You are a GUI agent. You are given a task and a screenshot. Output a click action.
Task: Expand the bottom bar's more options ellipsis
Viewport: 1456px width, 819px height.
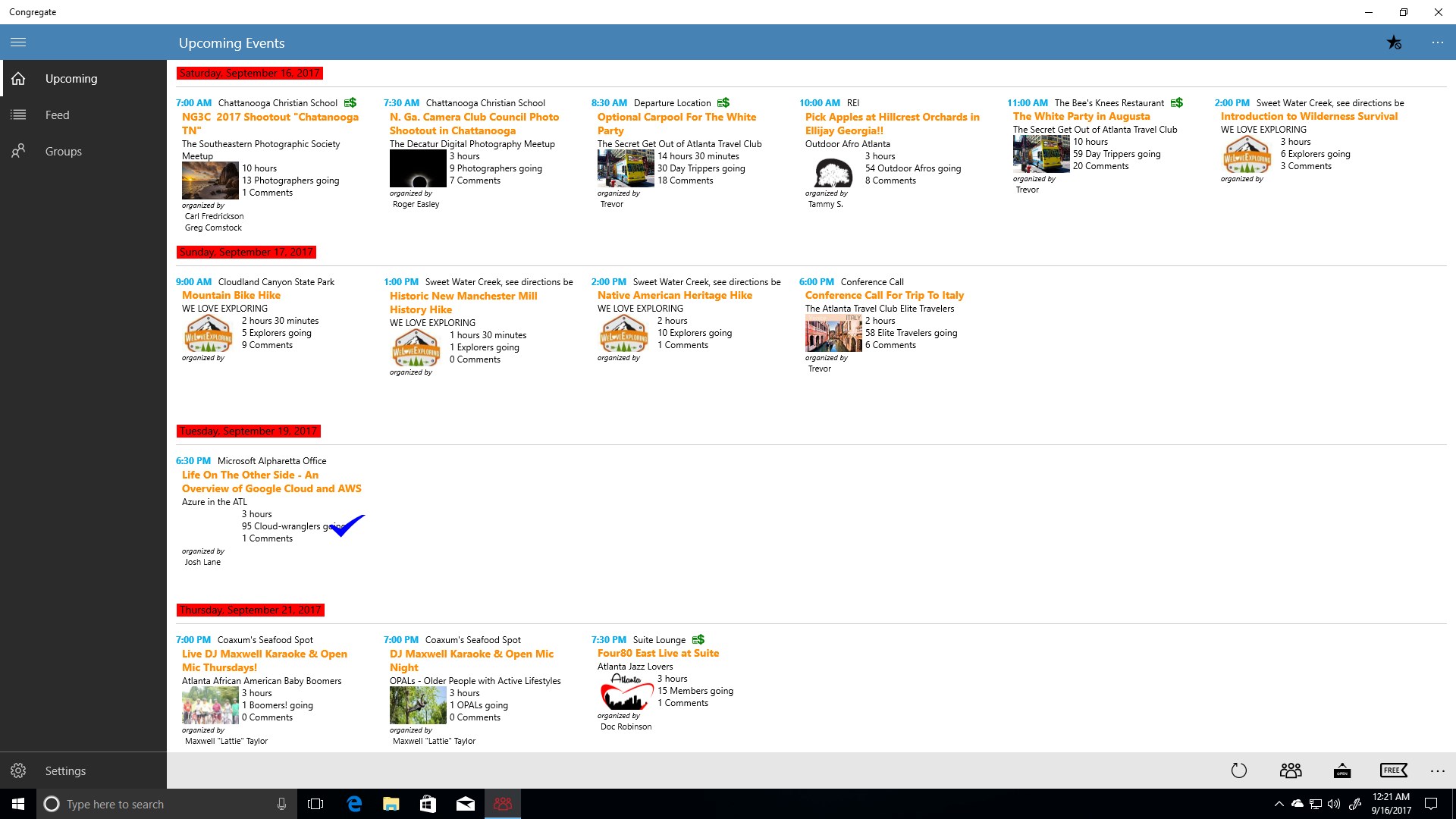coord(1437,770)
